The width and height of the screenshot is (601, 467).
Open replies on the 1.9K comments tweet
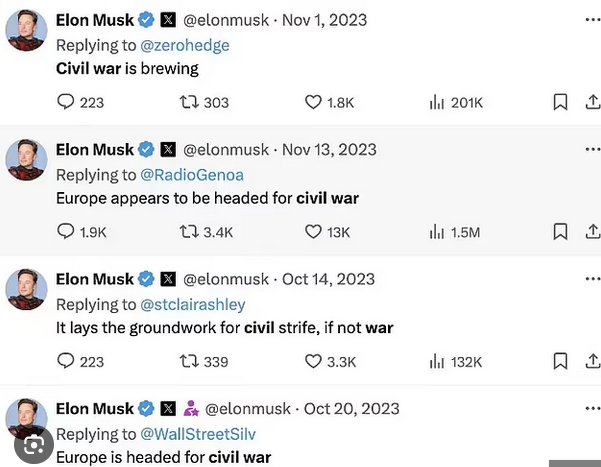tap(66, 231)
